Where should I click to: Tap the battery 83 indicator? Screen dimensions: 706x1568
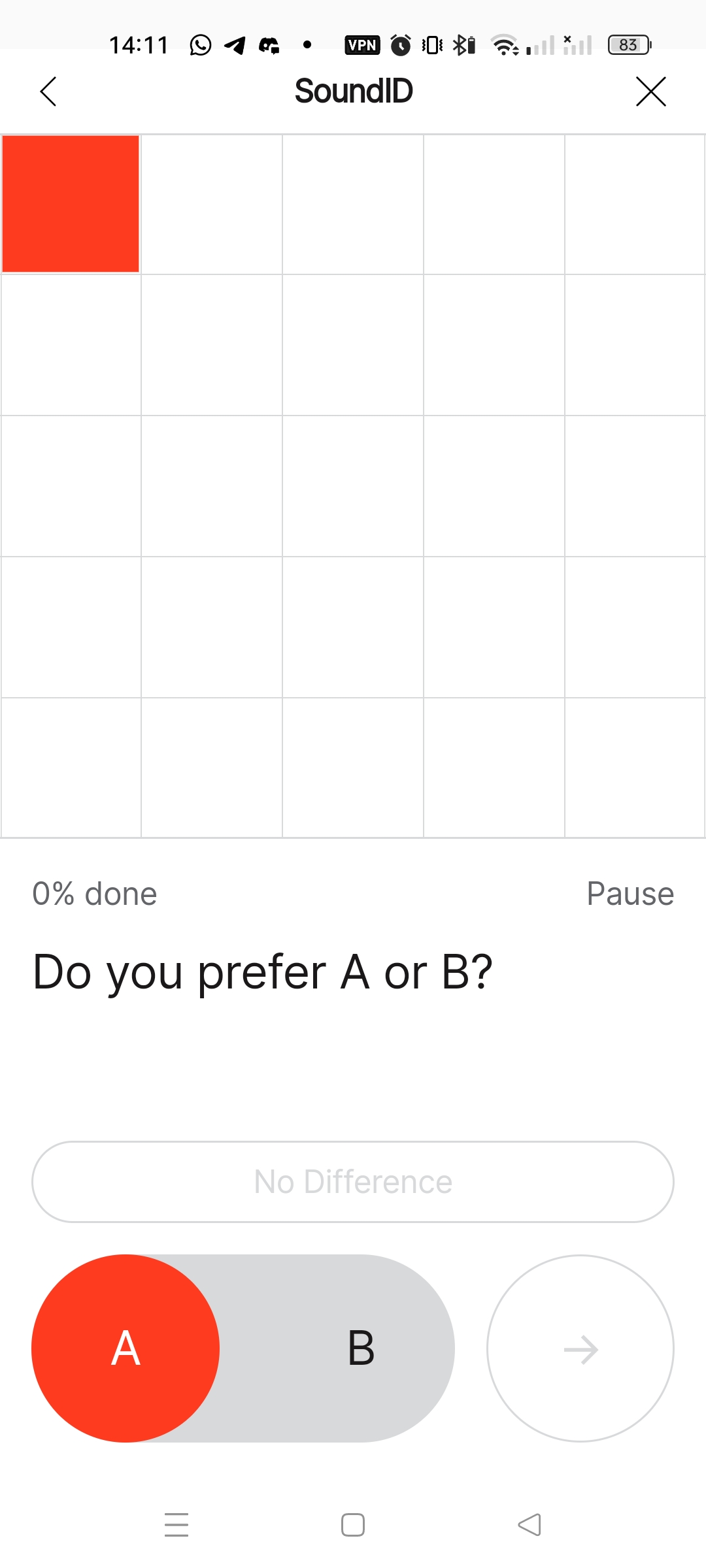[x=630, y=45]
